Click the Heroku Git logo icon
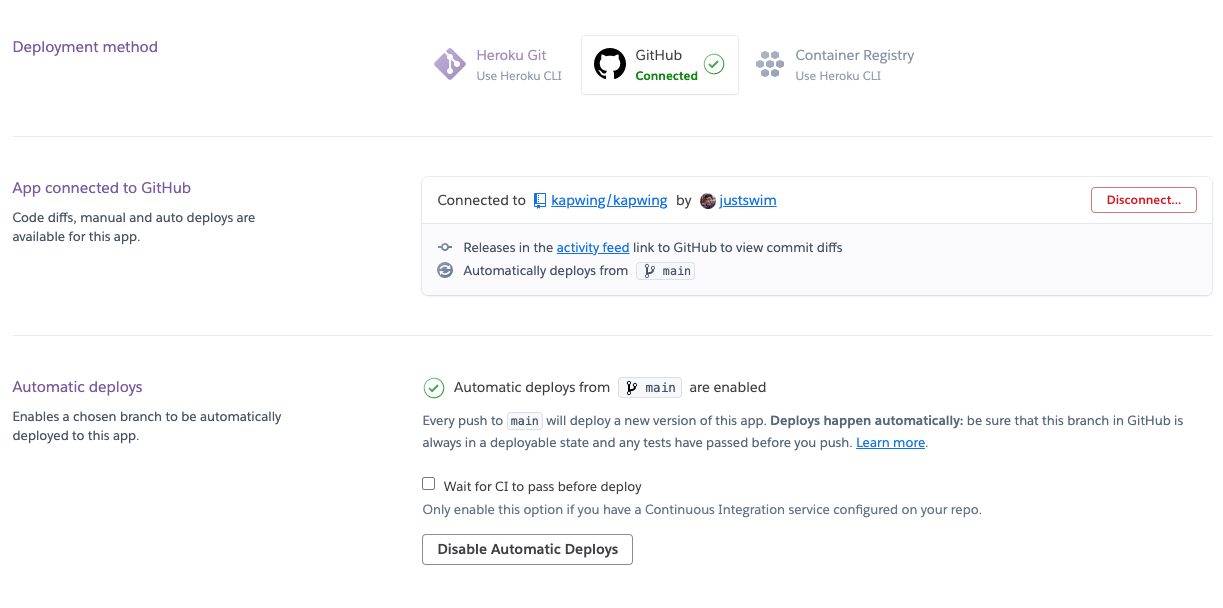This screenshot has height=608, width=1223. pyautogui.click(x=449, y=65)
